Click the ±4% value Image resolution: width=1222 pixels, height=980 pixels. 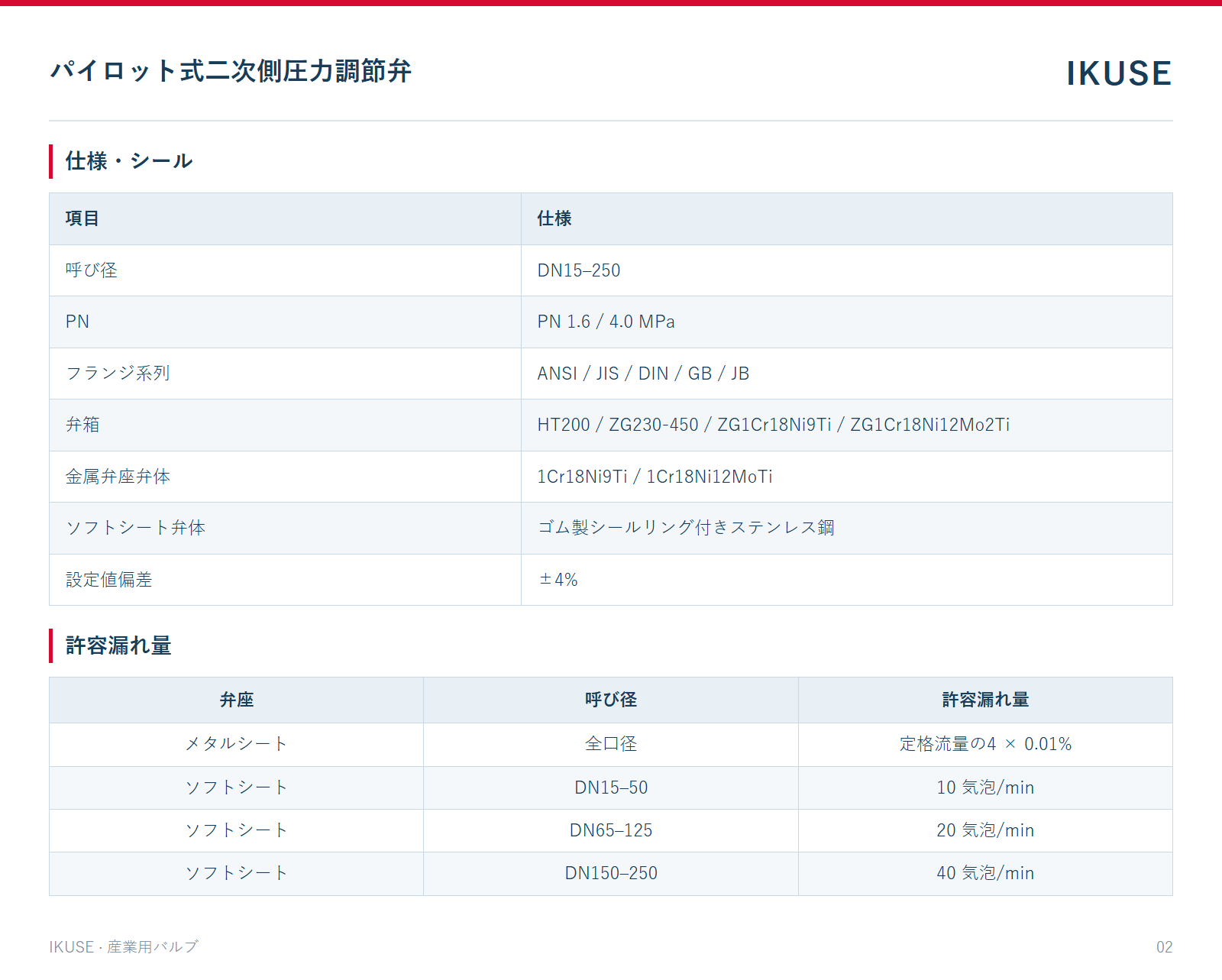558,580
